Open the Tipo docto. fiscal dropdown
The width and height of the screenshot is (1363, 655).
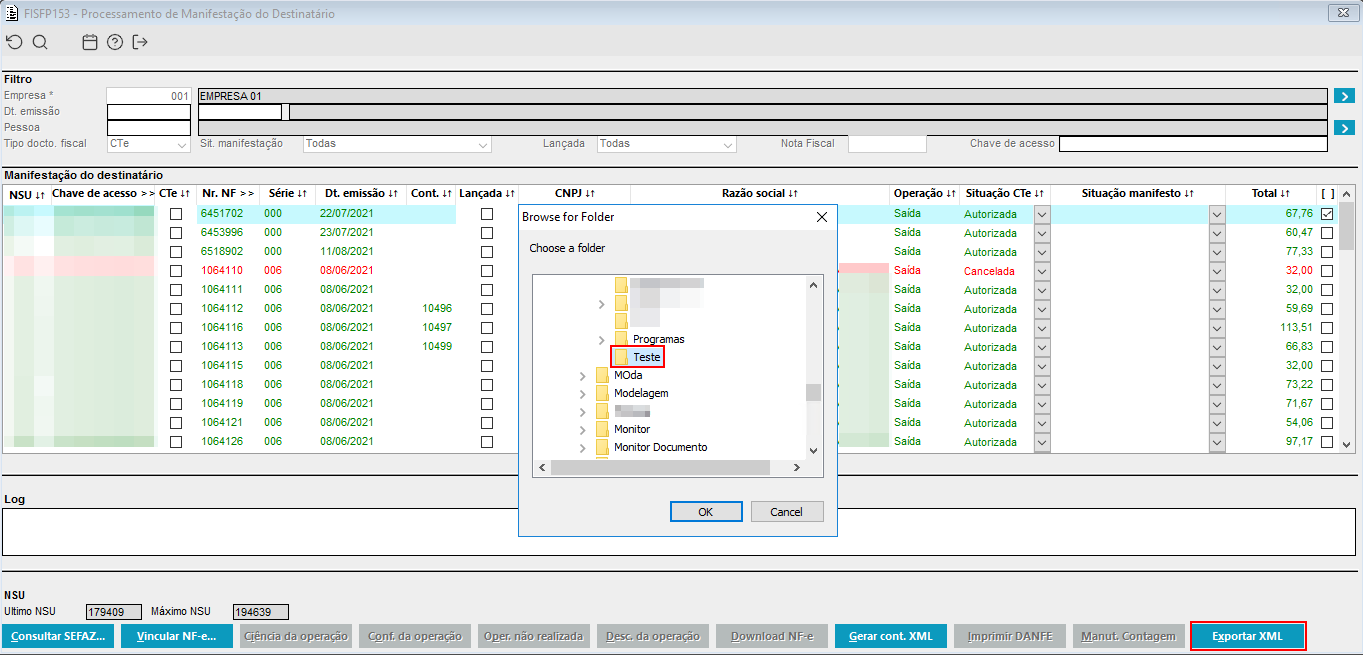point(182,145)
